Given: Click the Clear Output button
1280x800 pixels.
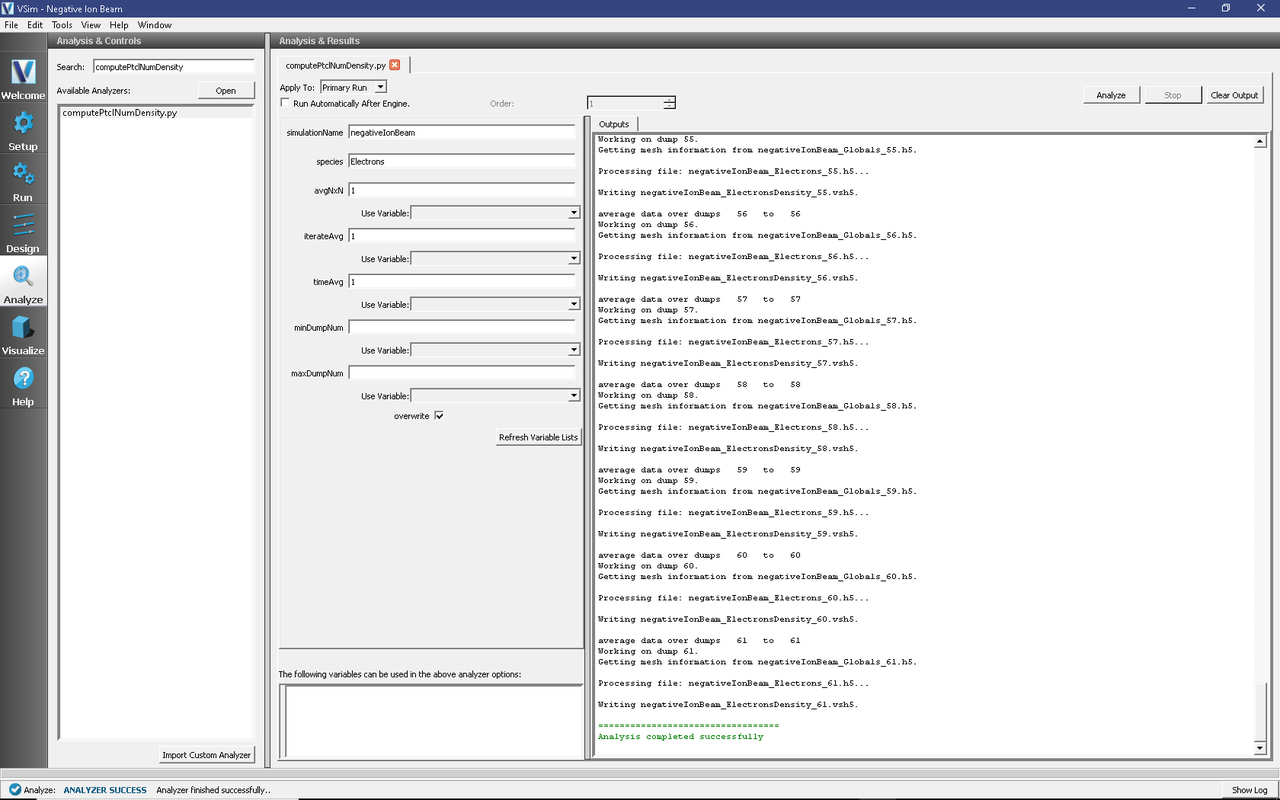Looking at the screenshot, I should 1234,95.
